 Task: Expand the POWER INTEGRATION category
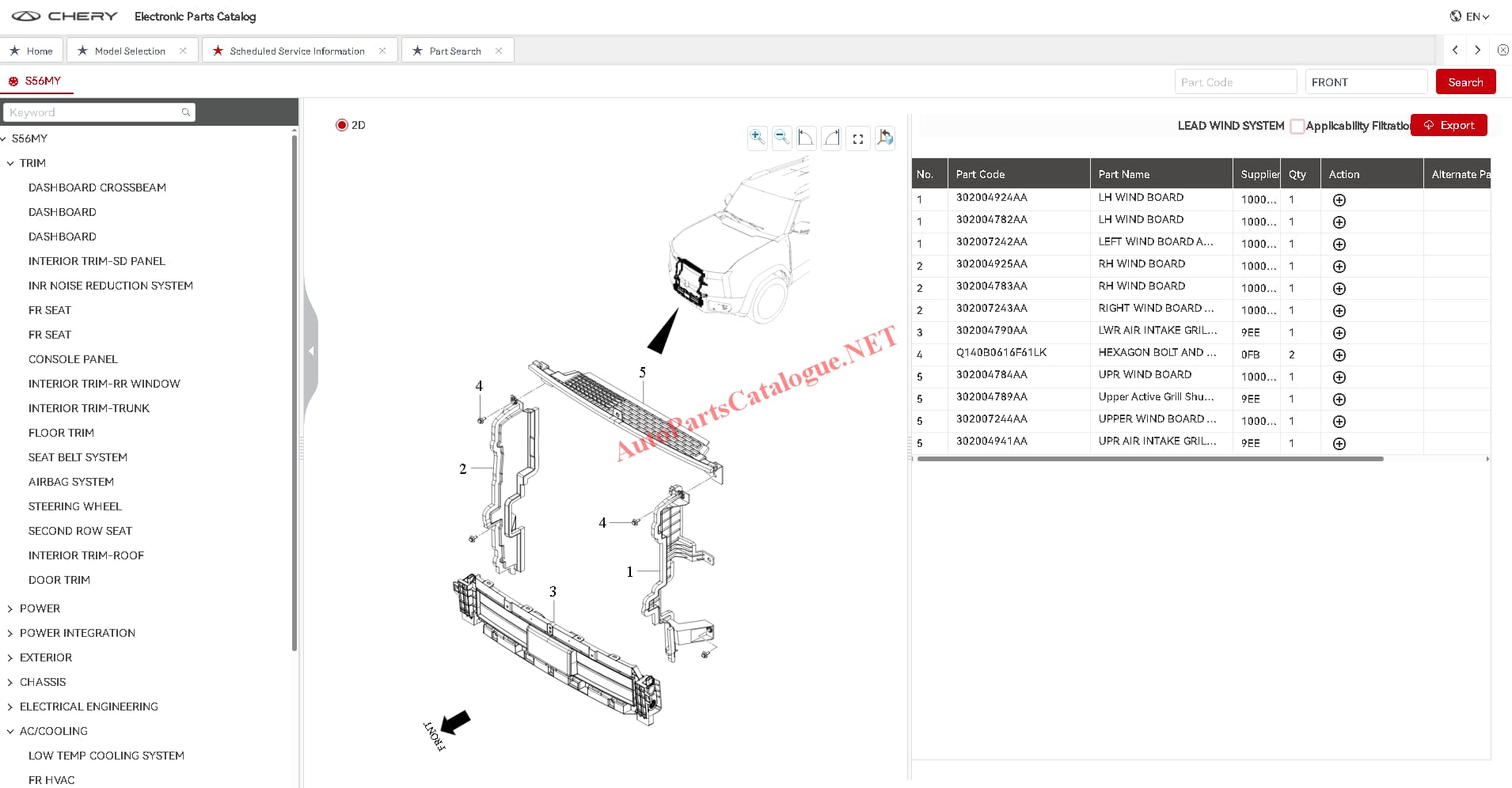click(x=10, y=633)
